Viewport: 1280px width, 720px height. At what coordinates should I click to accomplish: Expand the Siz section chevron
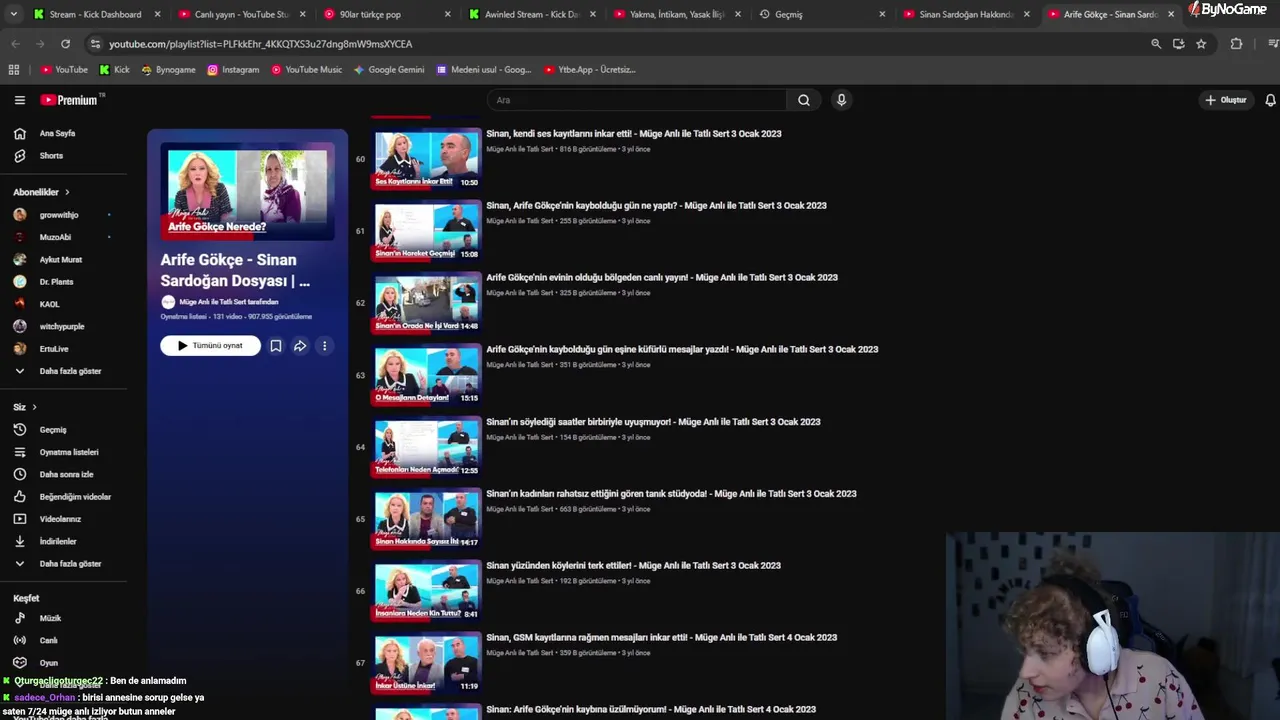pos(34,407)
